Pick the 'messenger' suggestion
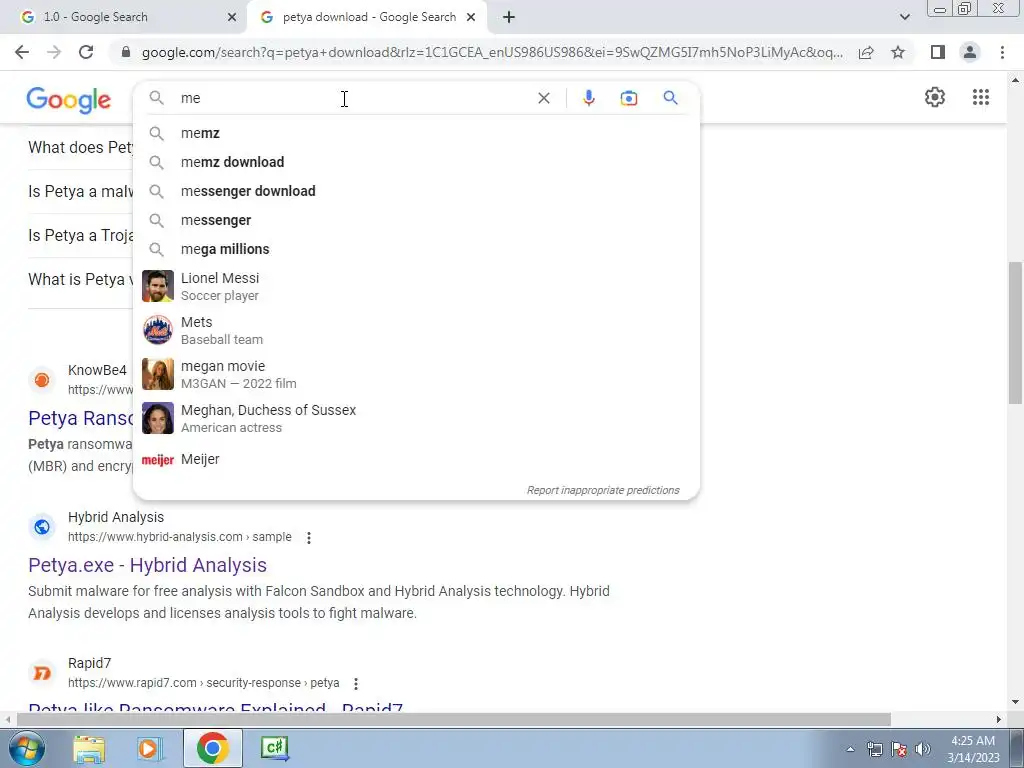The width and height of the screenshot is (1024, 768). (x=416, y=220)
